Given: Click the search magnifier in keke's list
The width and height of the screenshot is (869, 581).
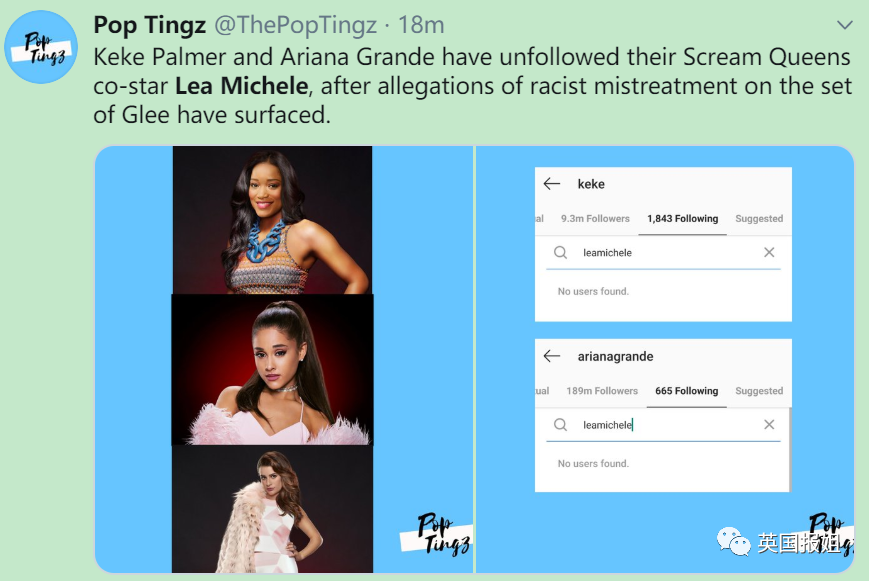Looking at the screenshot, I should pos(560,253).
